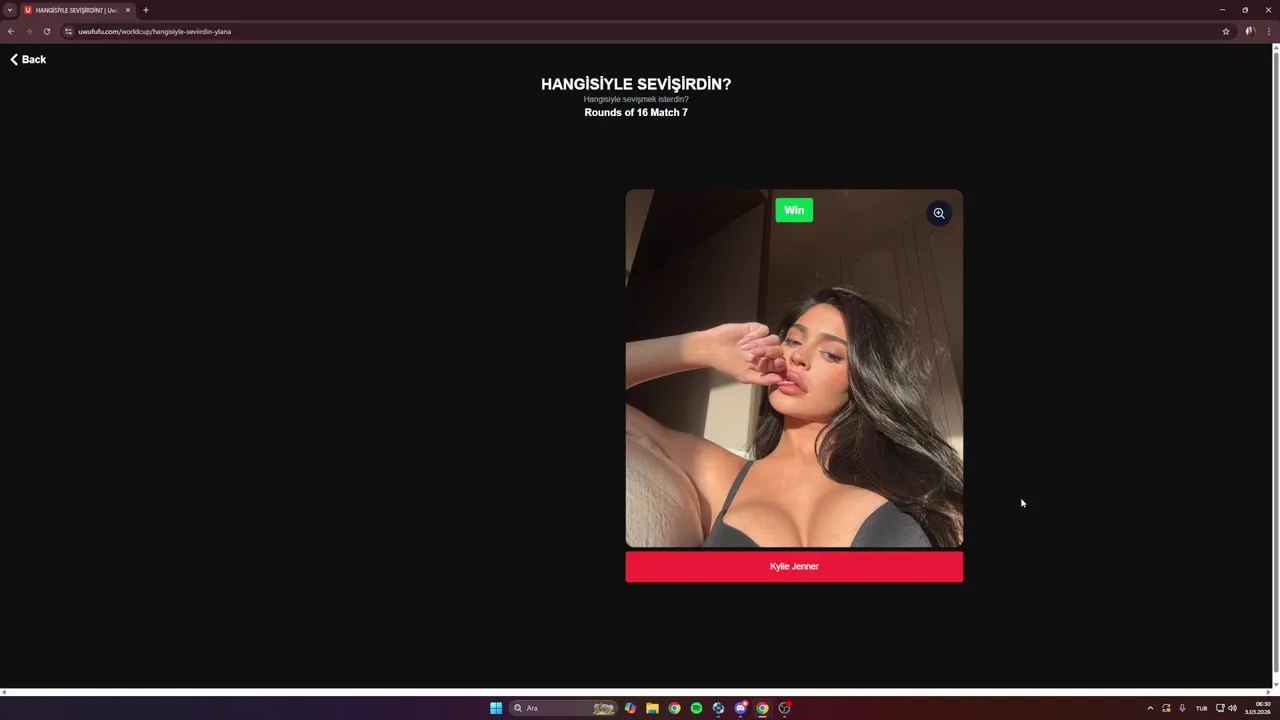Open the volume control tray icon
This screenshot has width=1280, height=720.
(x=1232, y=708)
